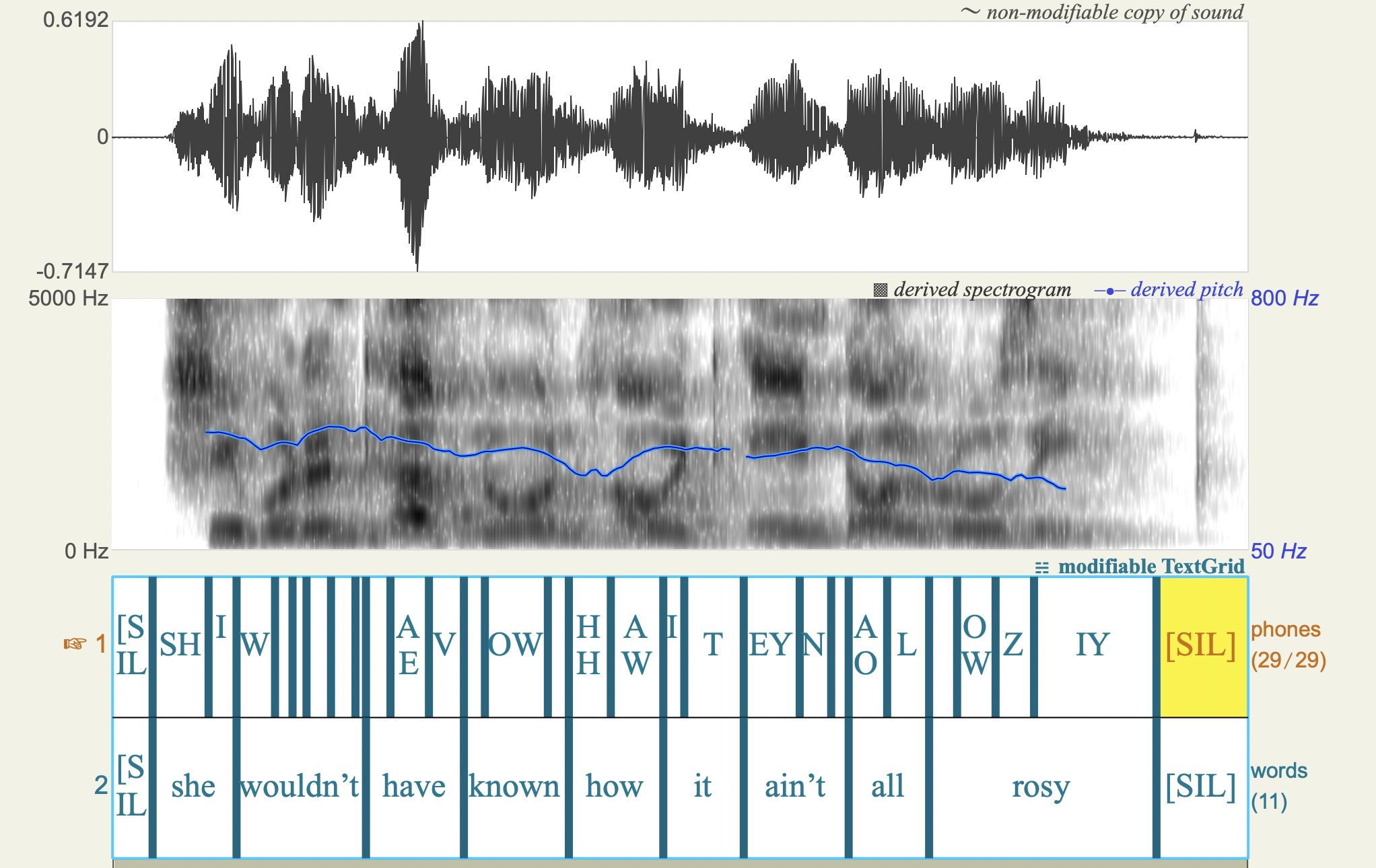
Task: Select the T phone interval
Action: coord(714,647)
